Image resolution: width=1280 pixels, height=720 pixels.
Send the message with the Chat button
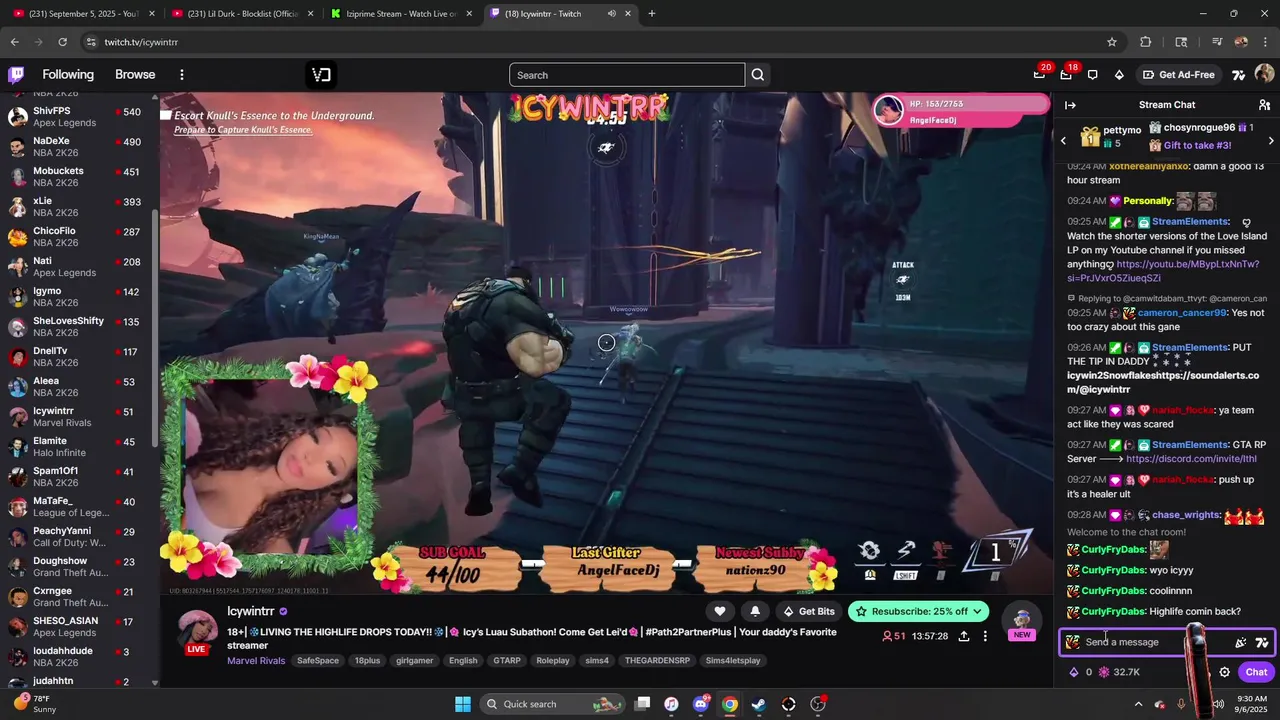pyautogui.click(x=1256, y=672)
